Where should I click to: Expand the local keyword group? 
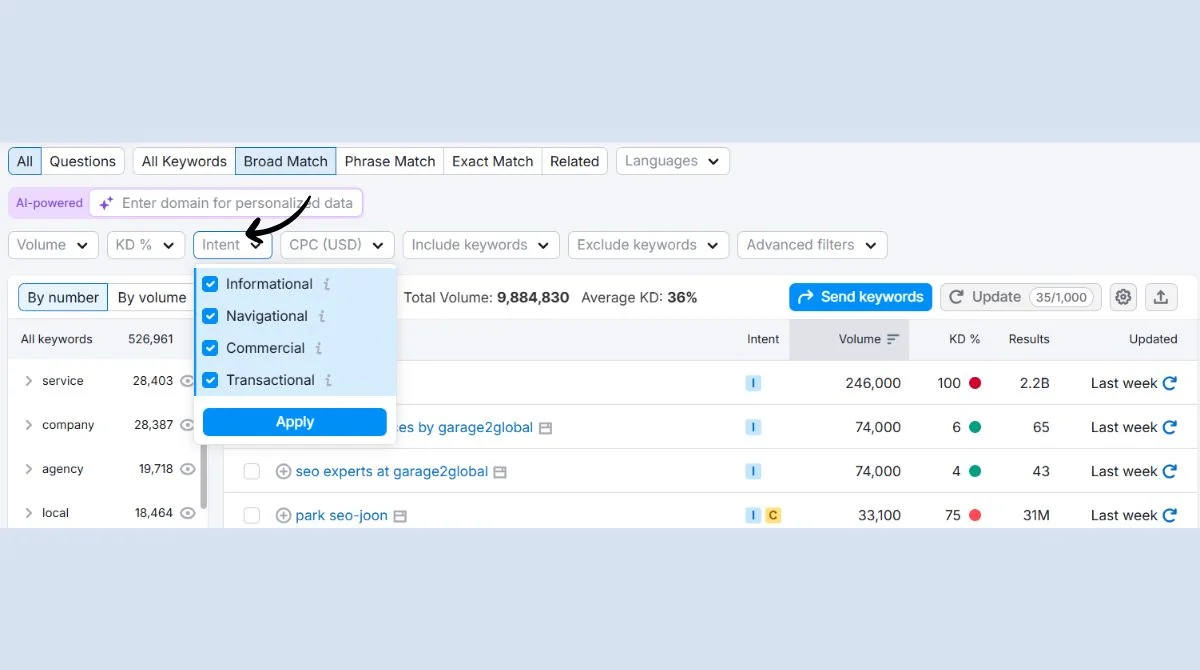coord(29,513)
